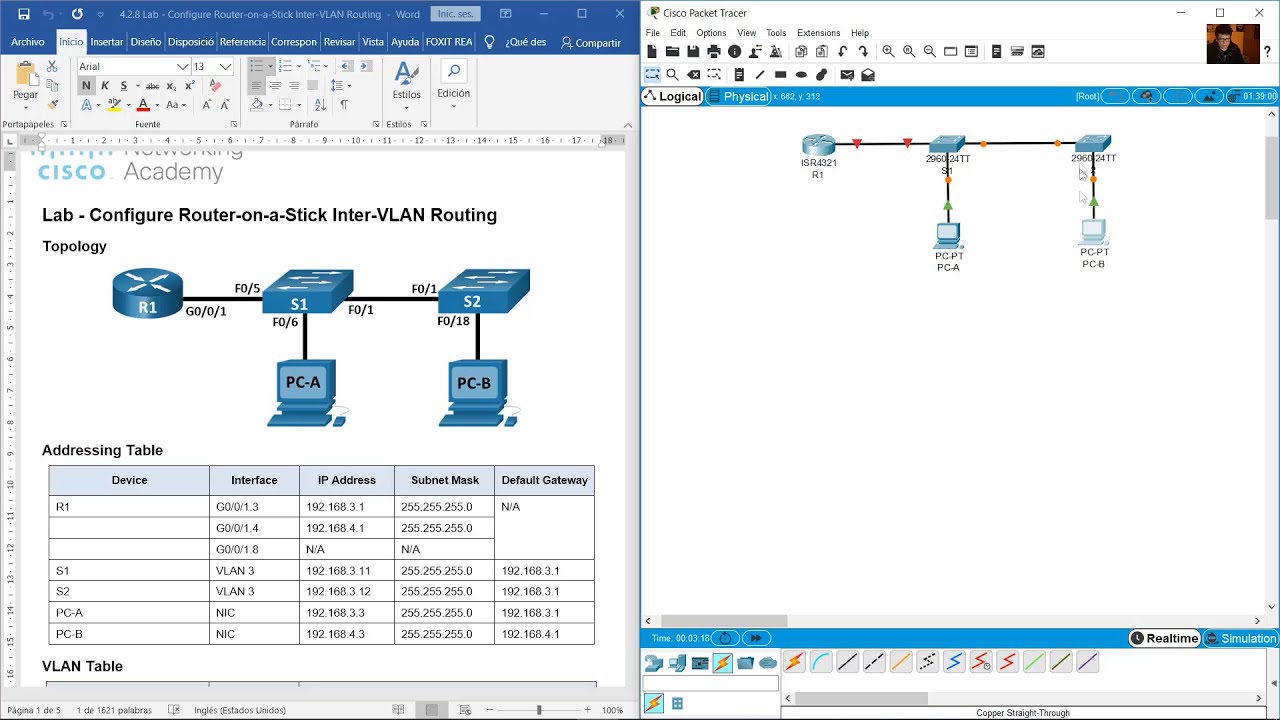1280x720 pixels.
Task: Open the Arial font name dropdown
Action: (183, 67)
